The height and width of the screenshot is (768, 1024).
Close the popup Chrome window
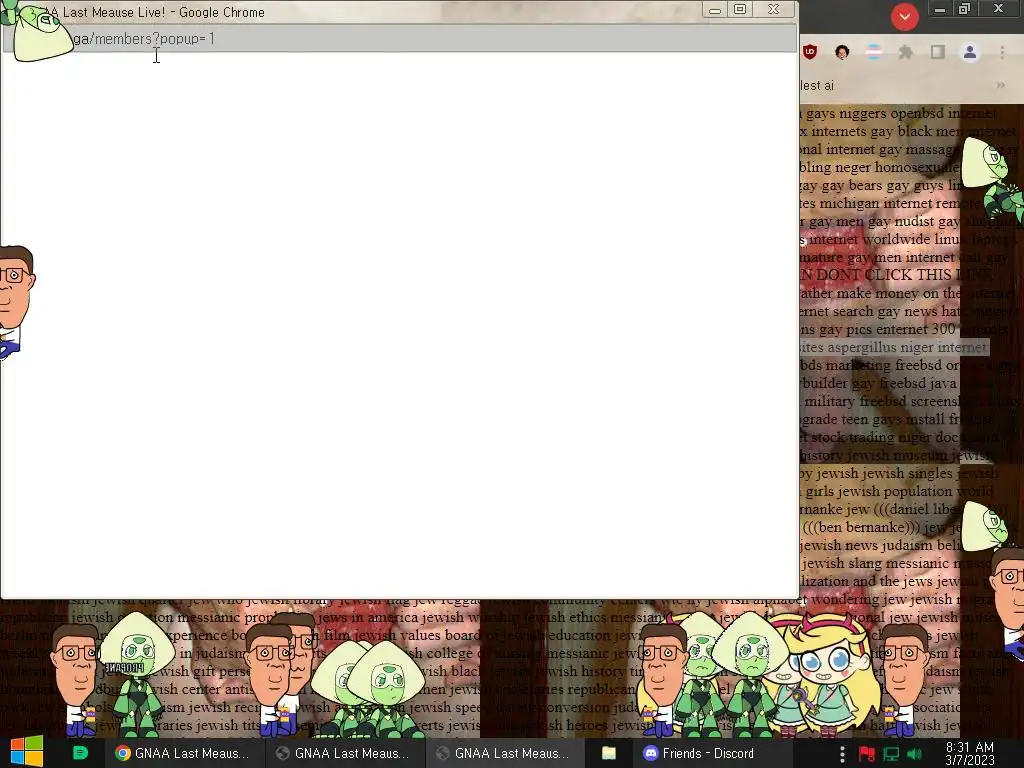pyautogui.click(x=774, y=9)
